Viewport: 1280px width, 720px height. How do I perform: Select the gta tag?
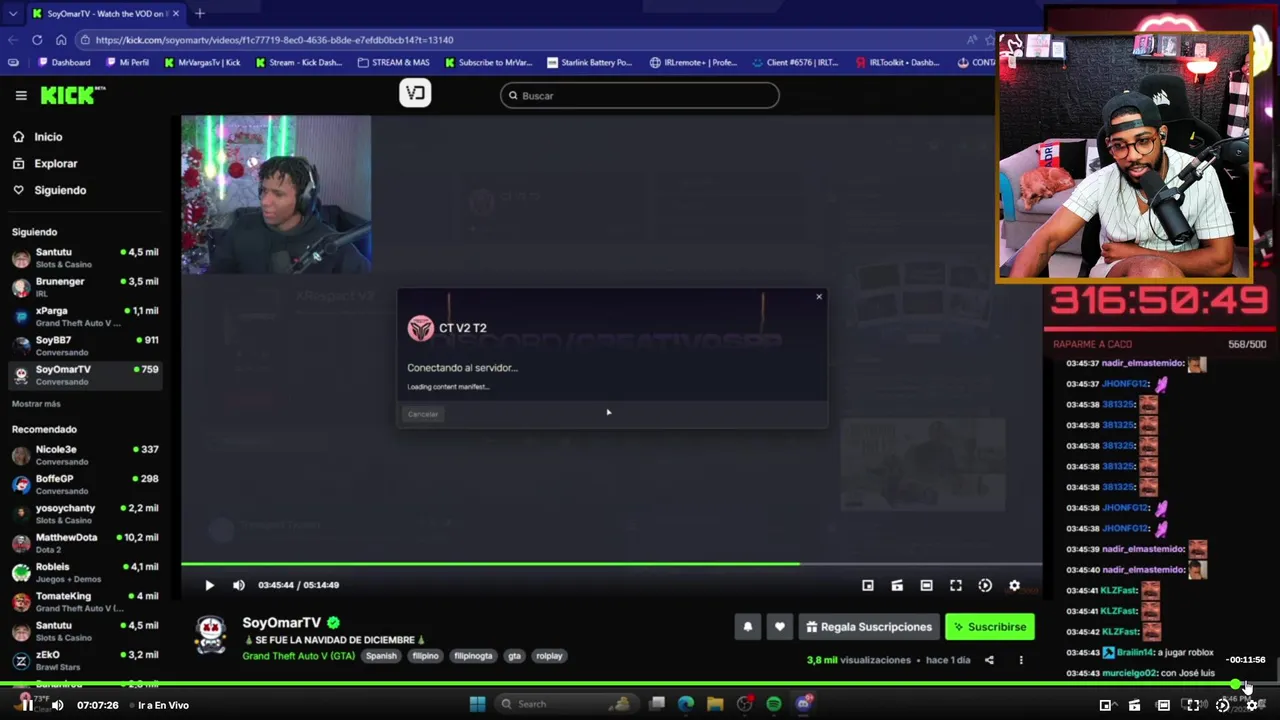(514, 656)
